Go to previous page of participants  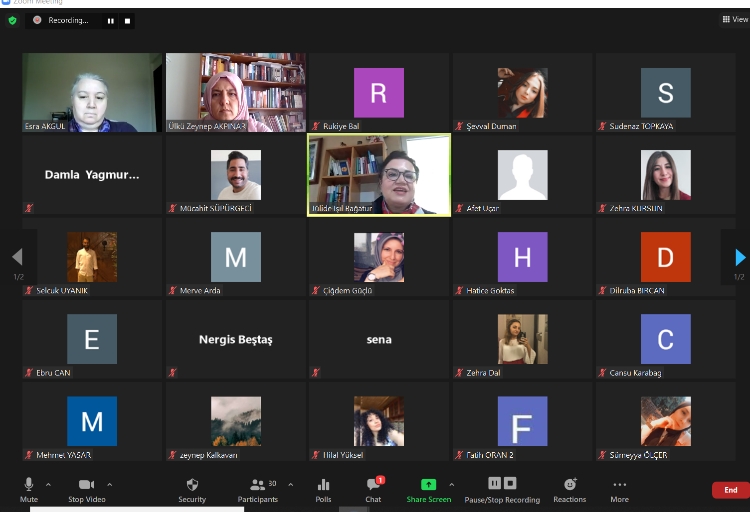(x=17, y=256)
